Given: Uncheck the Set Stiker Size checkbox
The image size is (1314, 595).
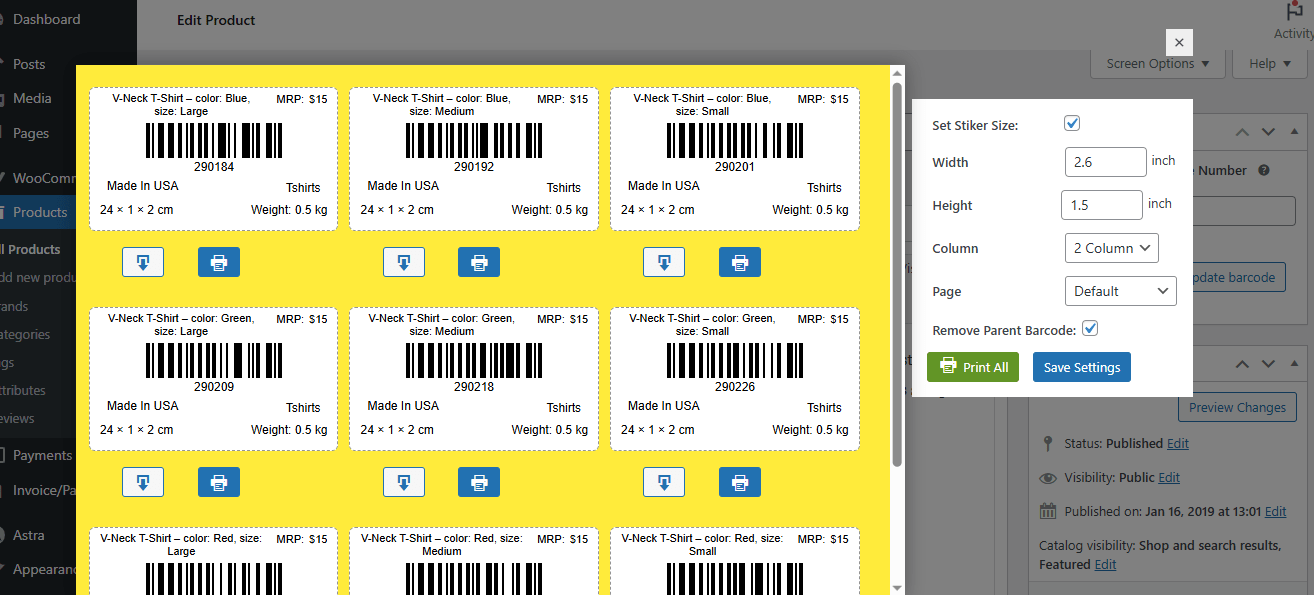Looking at the screenshot, I should coord(1071,123).
